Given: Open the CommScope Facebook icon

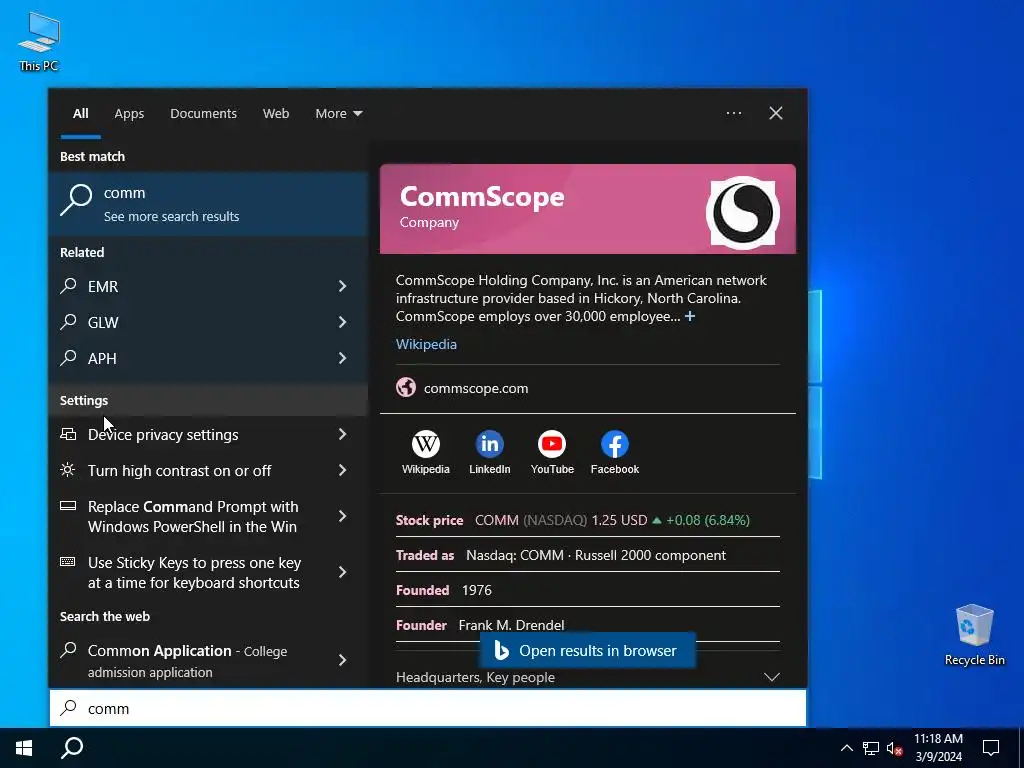Looking at the screenshot, I should (x=615, y=444).
